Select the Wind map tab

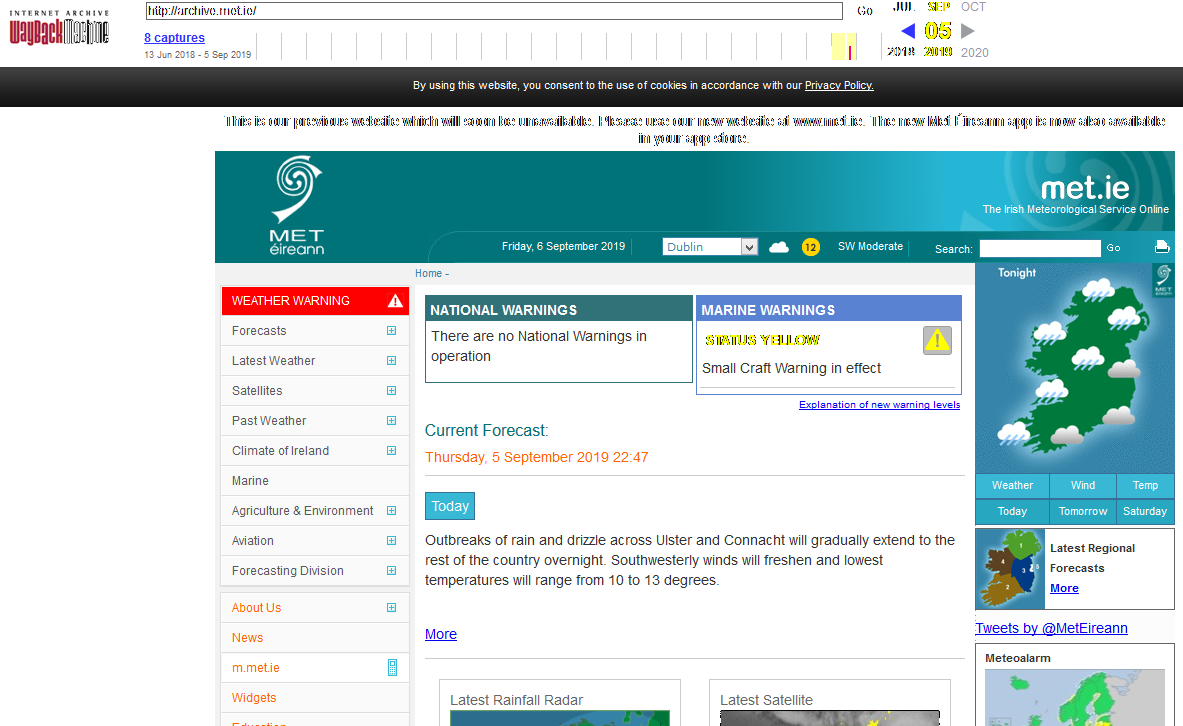(x=1083, y=485)
